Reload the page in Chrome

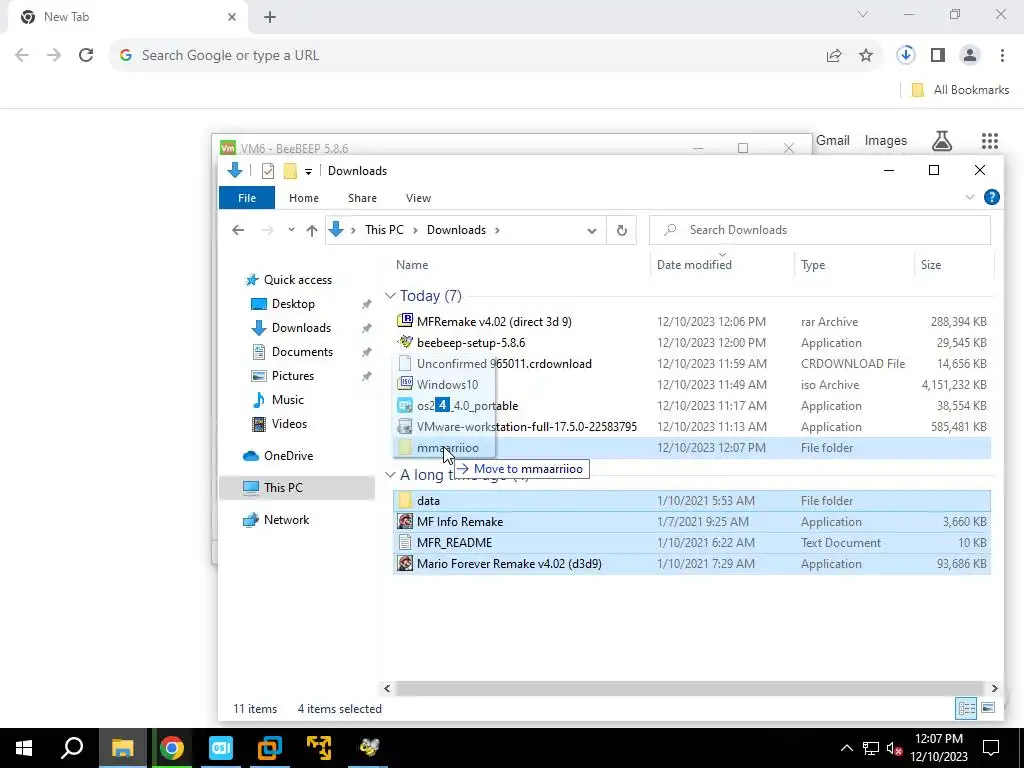86,56
